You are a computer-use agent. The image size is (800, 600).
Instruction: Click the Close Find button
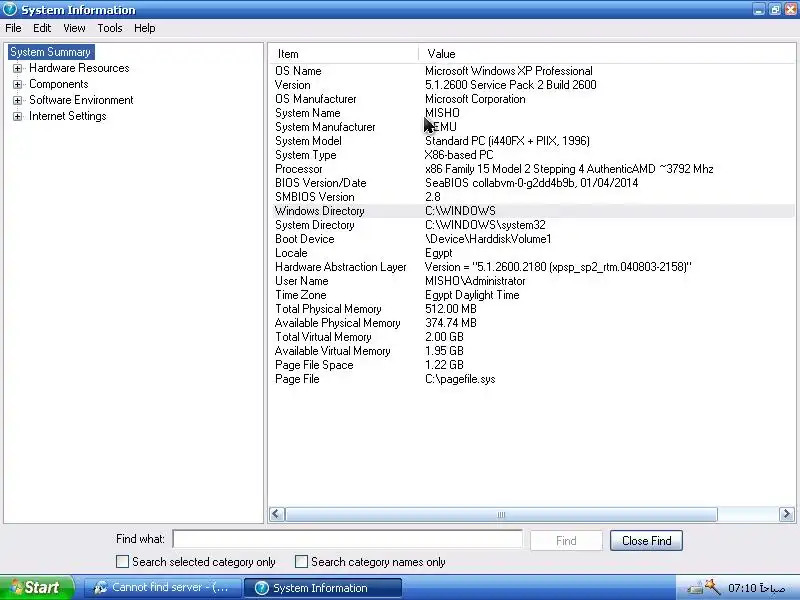646,541
